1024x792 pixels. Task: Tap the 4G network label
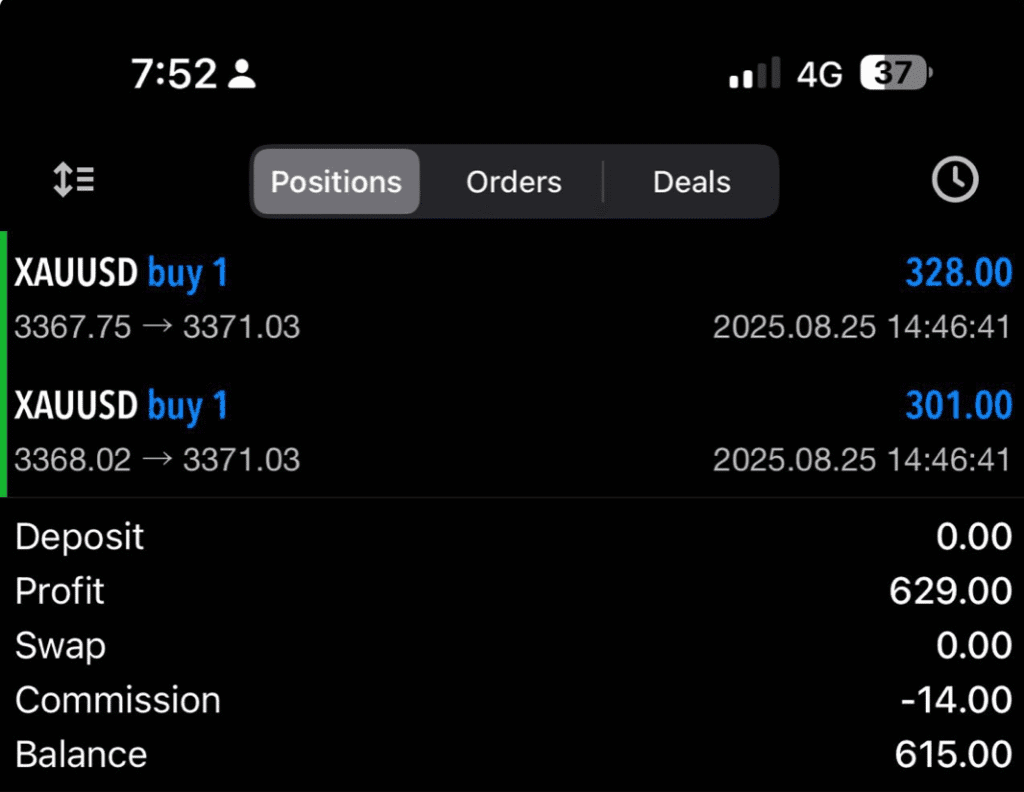(819, 74)
